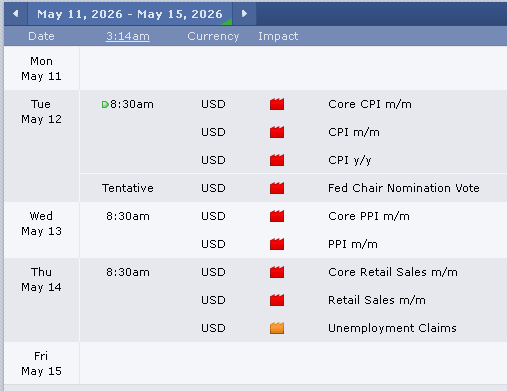Click red impact icon for Fed Chair Nomination Vote

pyautogui.click(x=277, y=188)
